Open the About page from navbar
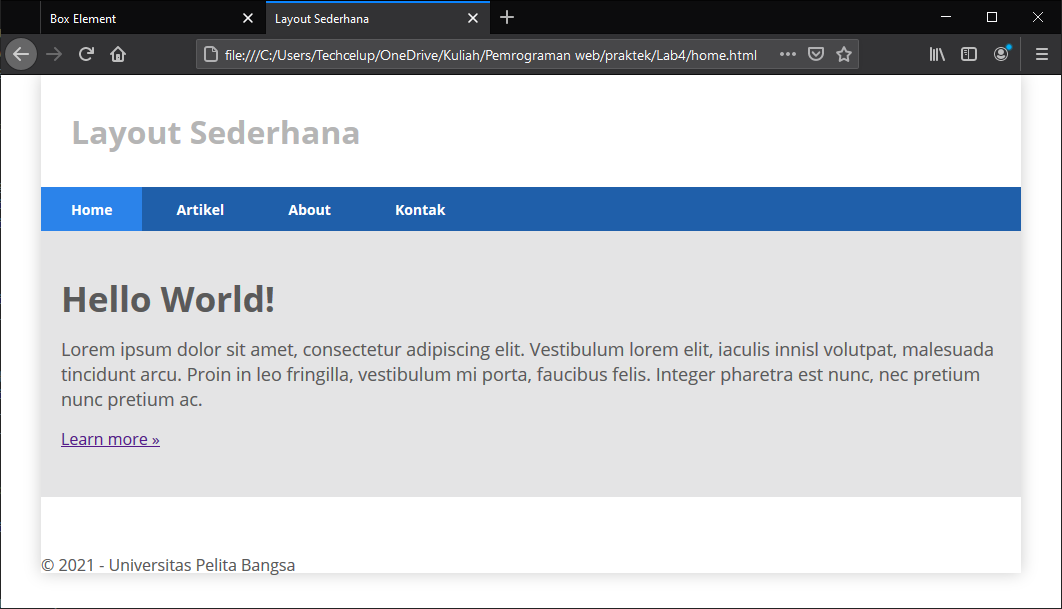 309,209
